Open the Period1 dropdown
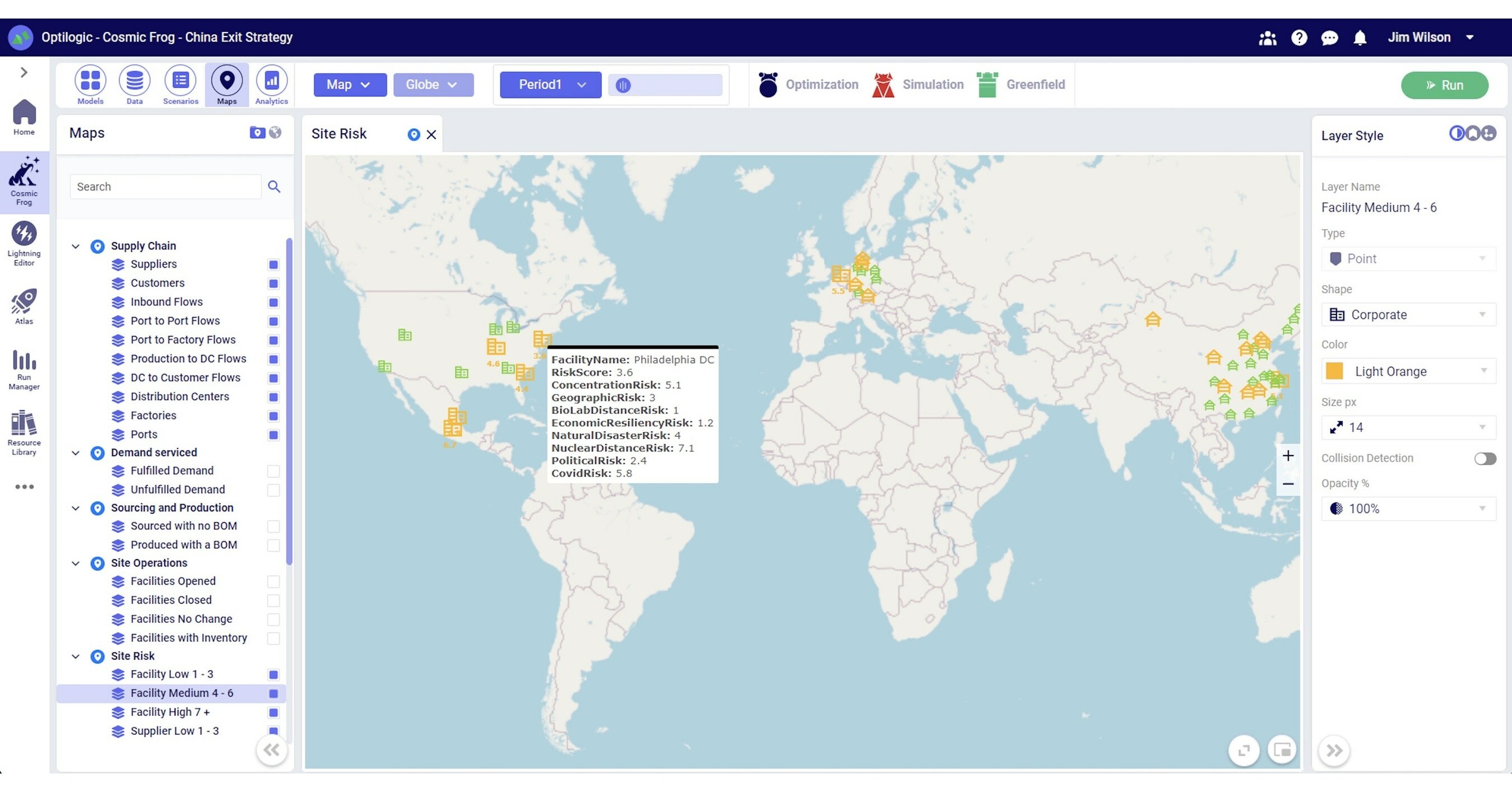1512x792 pixels. [x=549, y=85]
